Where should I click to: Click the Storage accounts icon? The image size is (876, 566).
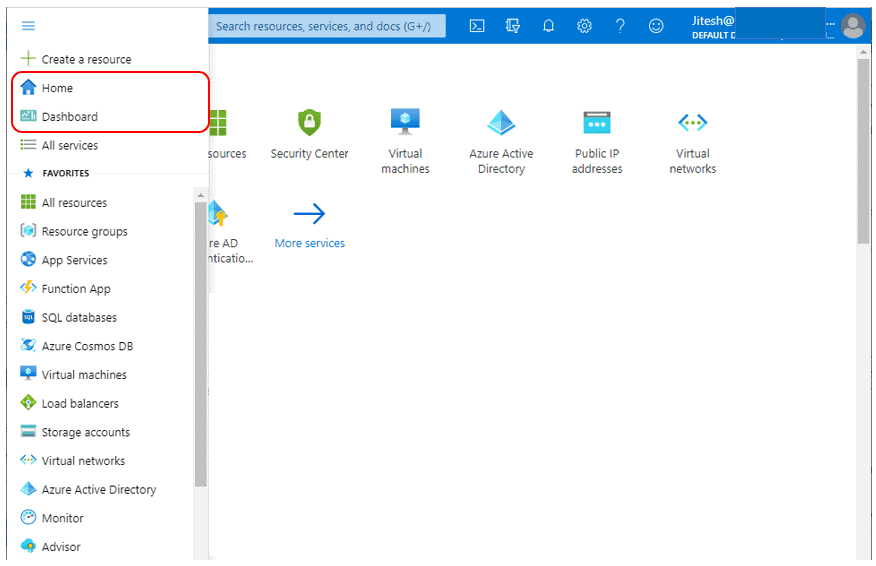click(28, 431)
